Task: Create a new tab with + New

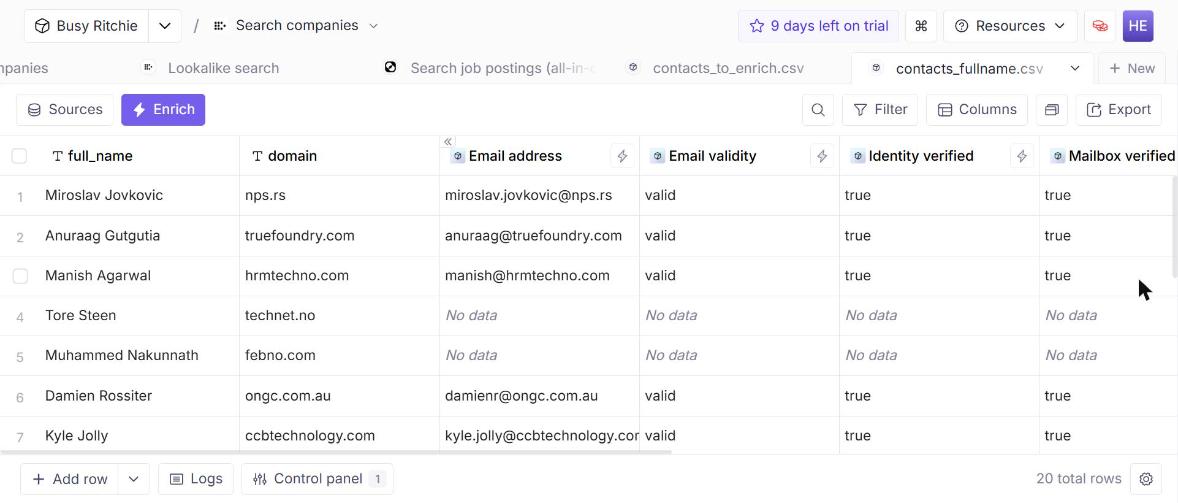Action: 1131,68
